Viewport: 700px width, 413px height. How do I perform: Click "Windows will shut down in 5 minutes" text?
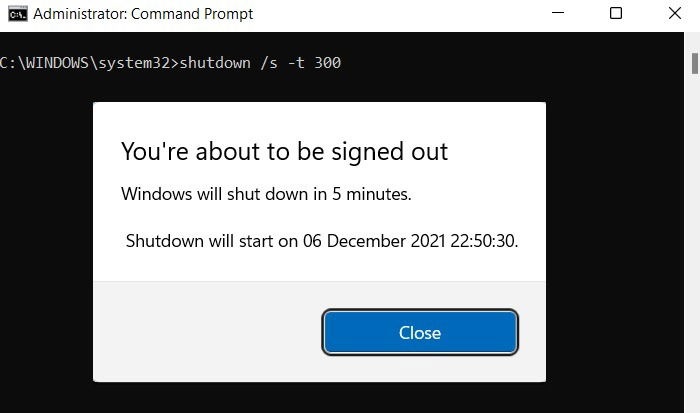point(266,194)
